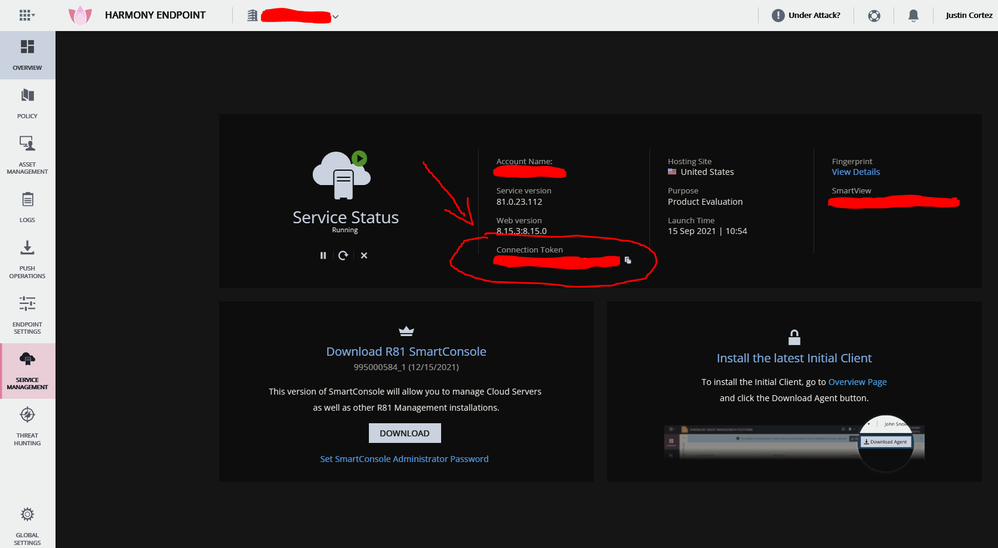Click the padlock icon above Initial Client
This screenshot has height=548, width=998.
coord(794,337)
